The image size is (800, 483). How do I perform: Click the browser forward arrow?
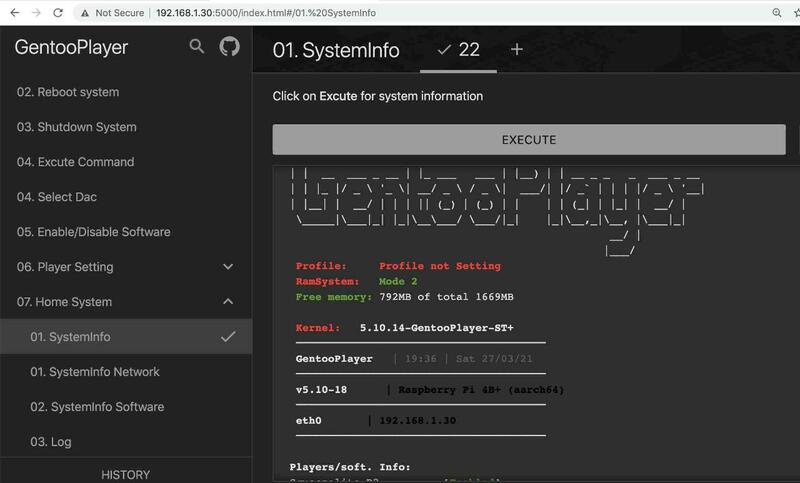click(36, 13)
